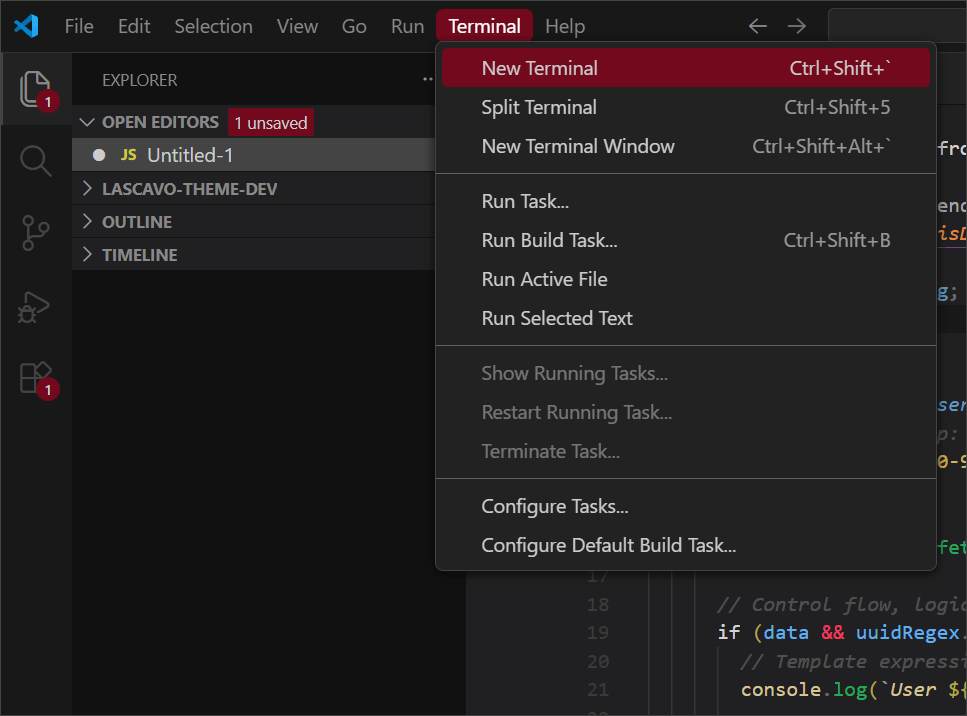This screenshot has height=716, width=967.
Task: Click the command center search box
Action: click(897, 26)
